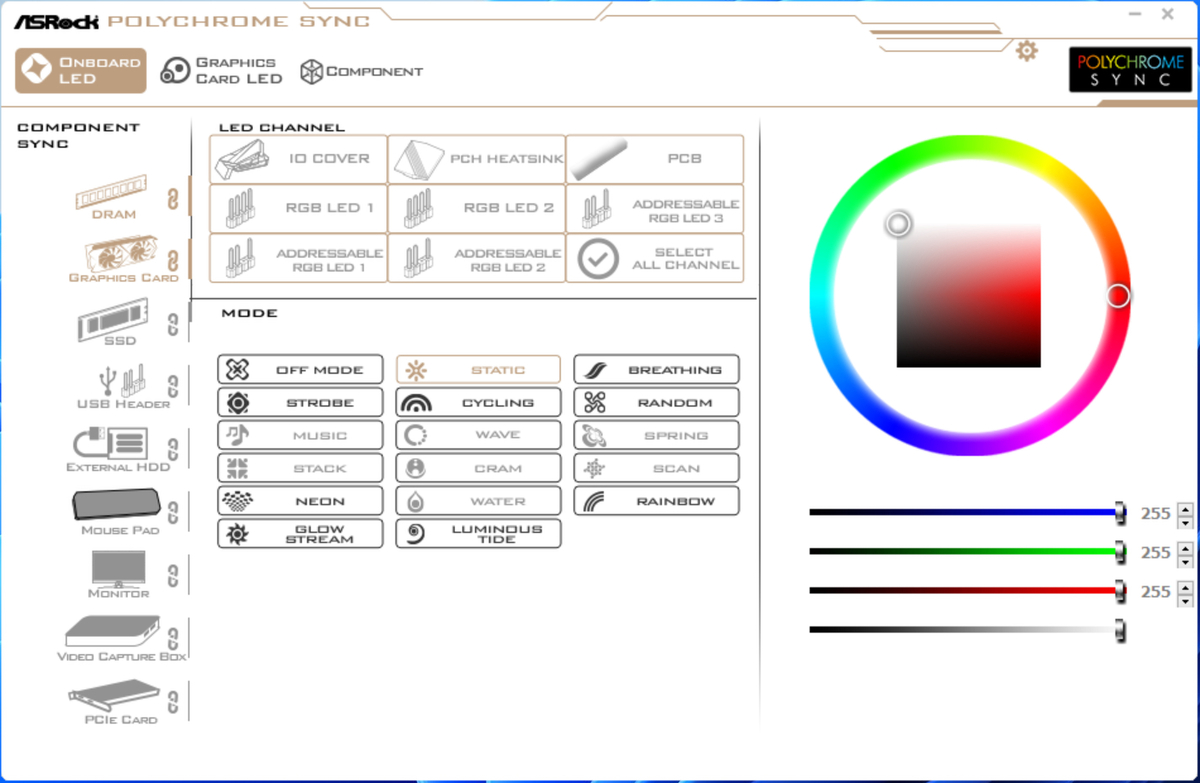Toggle SSD sync link

(172, 324)
